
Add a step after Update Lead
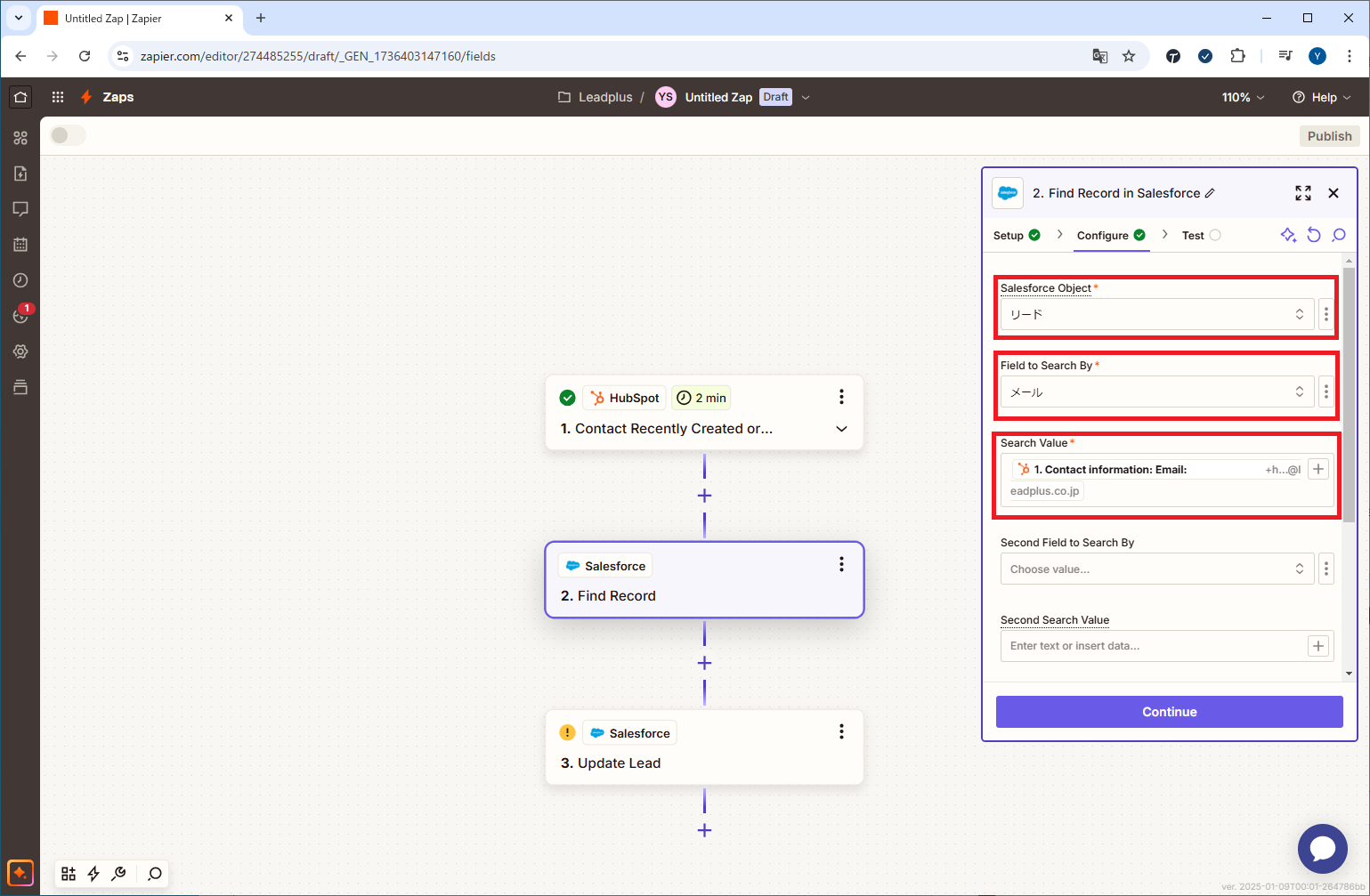tap(704, 830)
